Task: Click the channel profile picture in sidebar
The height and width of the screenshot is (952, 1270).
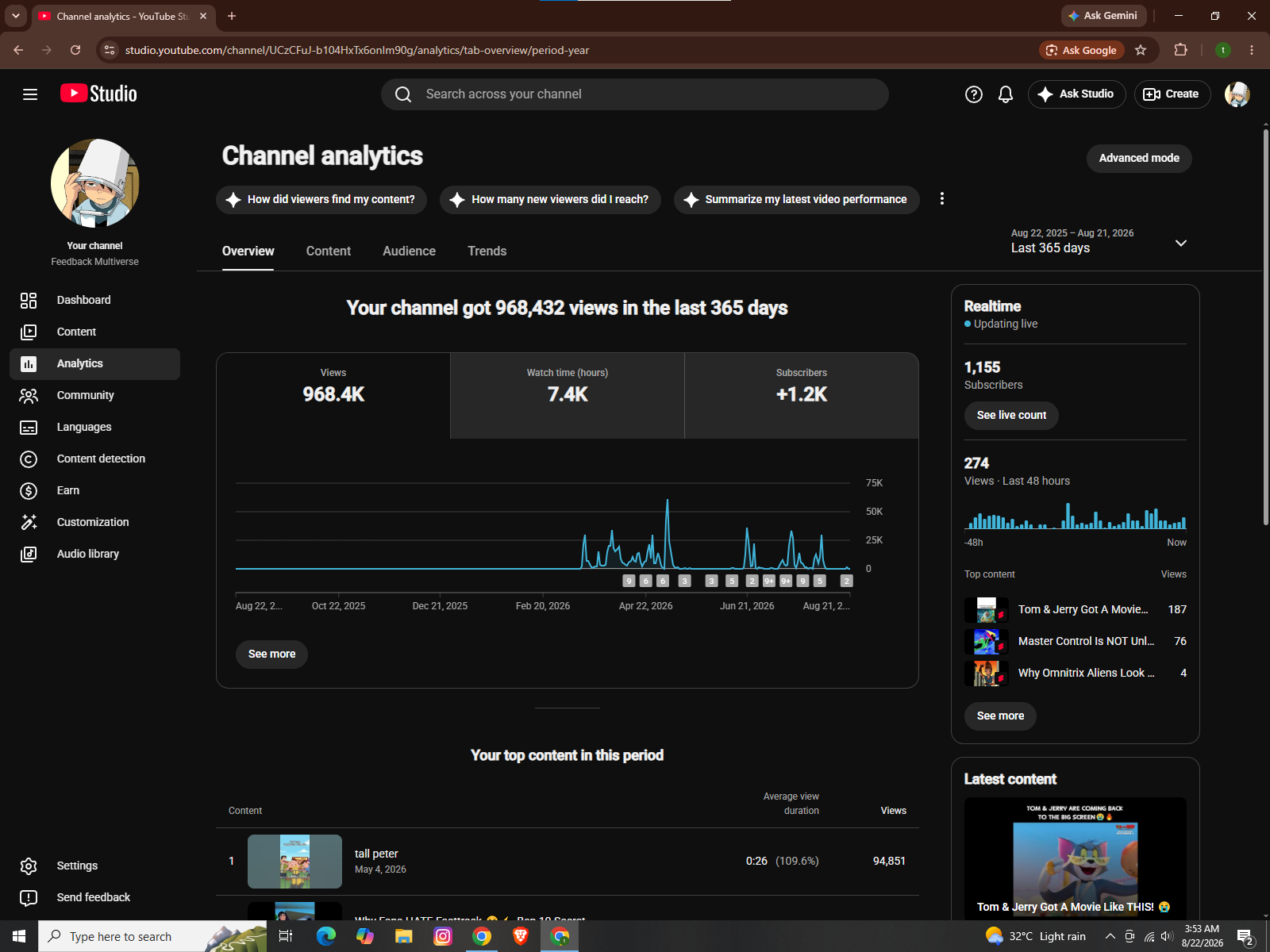Action: tap(95, 183)
